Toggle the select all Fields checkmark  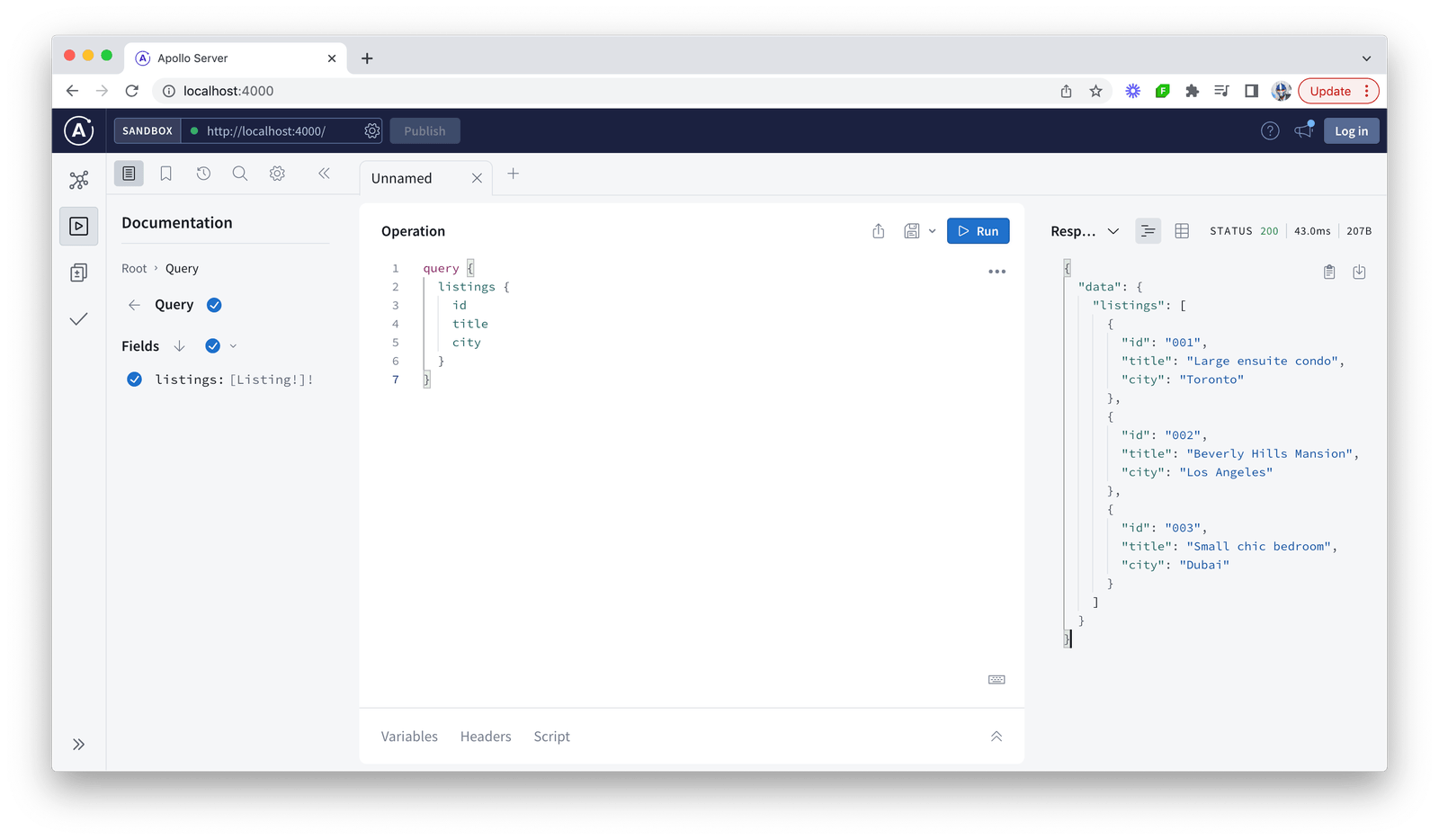coord(213,346)
